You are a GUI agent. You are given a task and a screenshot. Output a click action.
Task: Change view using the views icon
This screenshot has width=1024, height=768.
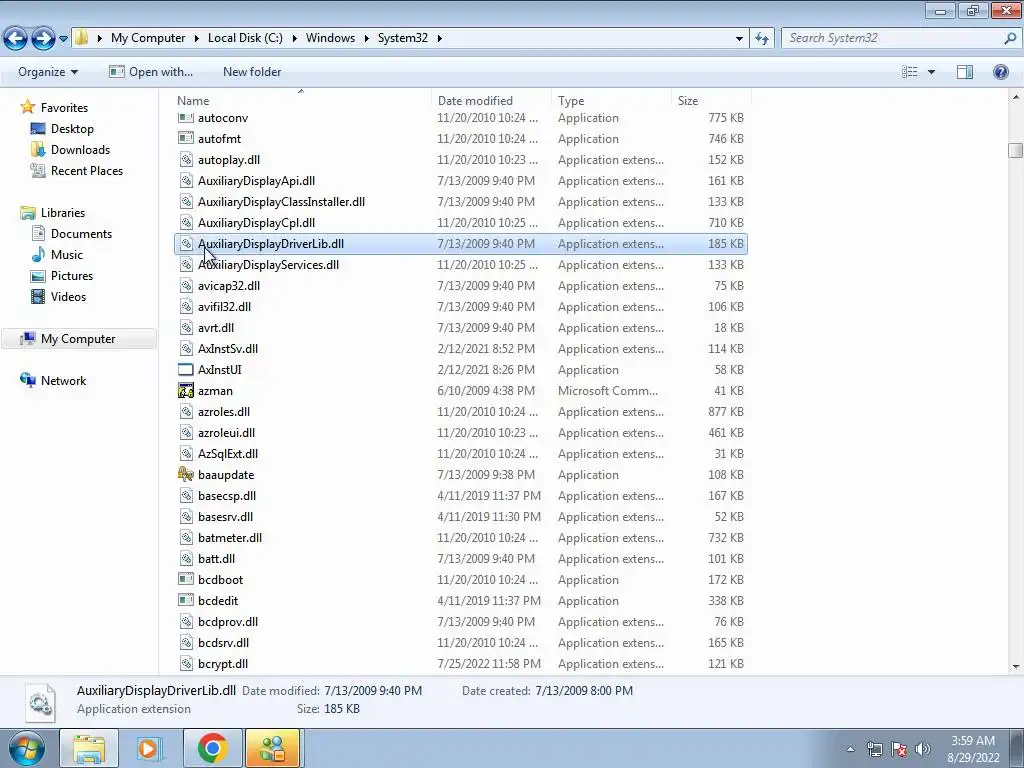click(x=910, y=72)
